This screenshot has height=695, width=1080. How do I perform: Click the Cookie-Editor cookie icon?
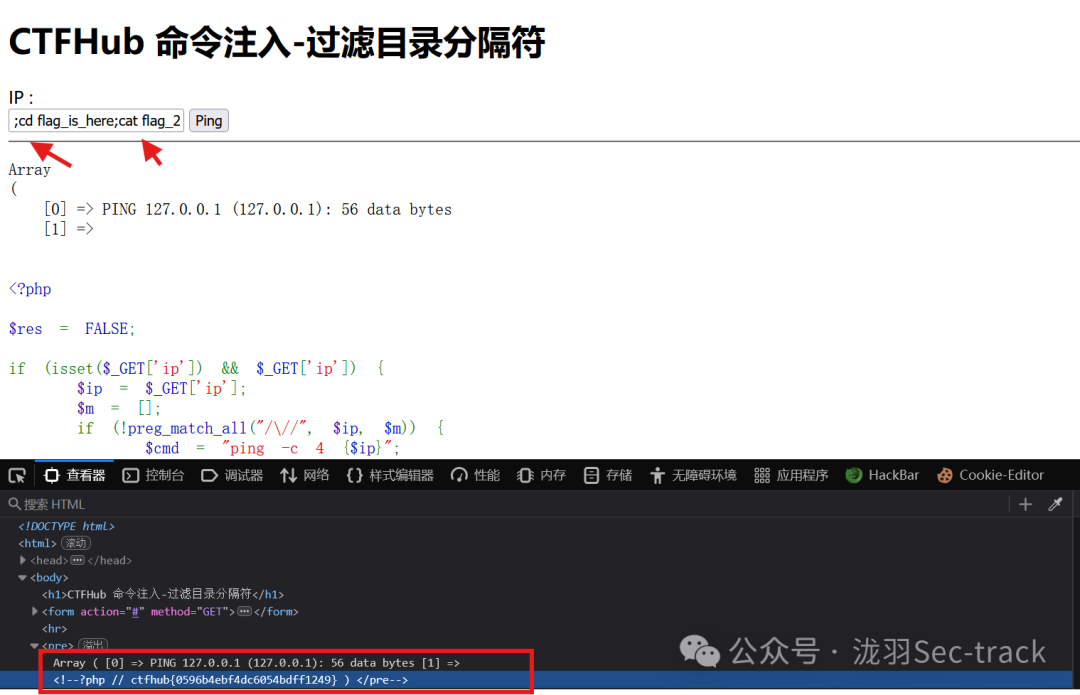(x=945, y=475)
